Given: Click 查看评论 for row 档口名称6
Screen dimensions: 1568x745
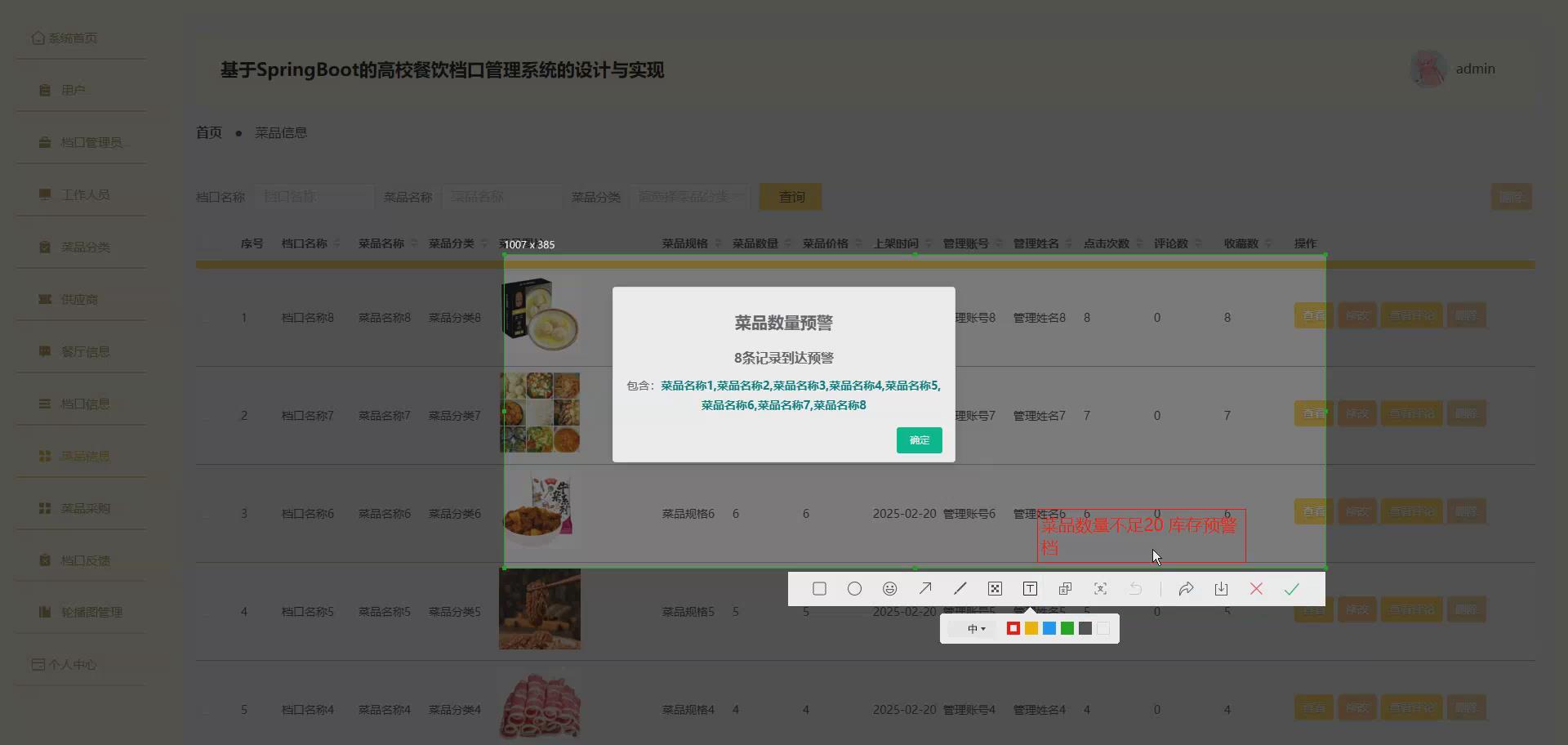Looking at the screenshot, I should 1411,511.
